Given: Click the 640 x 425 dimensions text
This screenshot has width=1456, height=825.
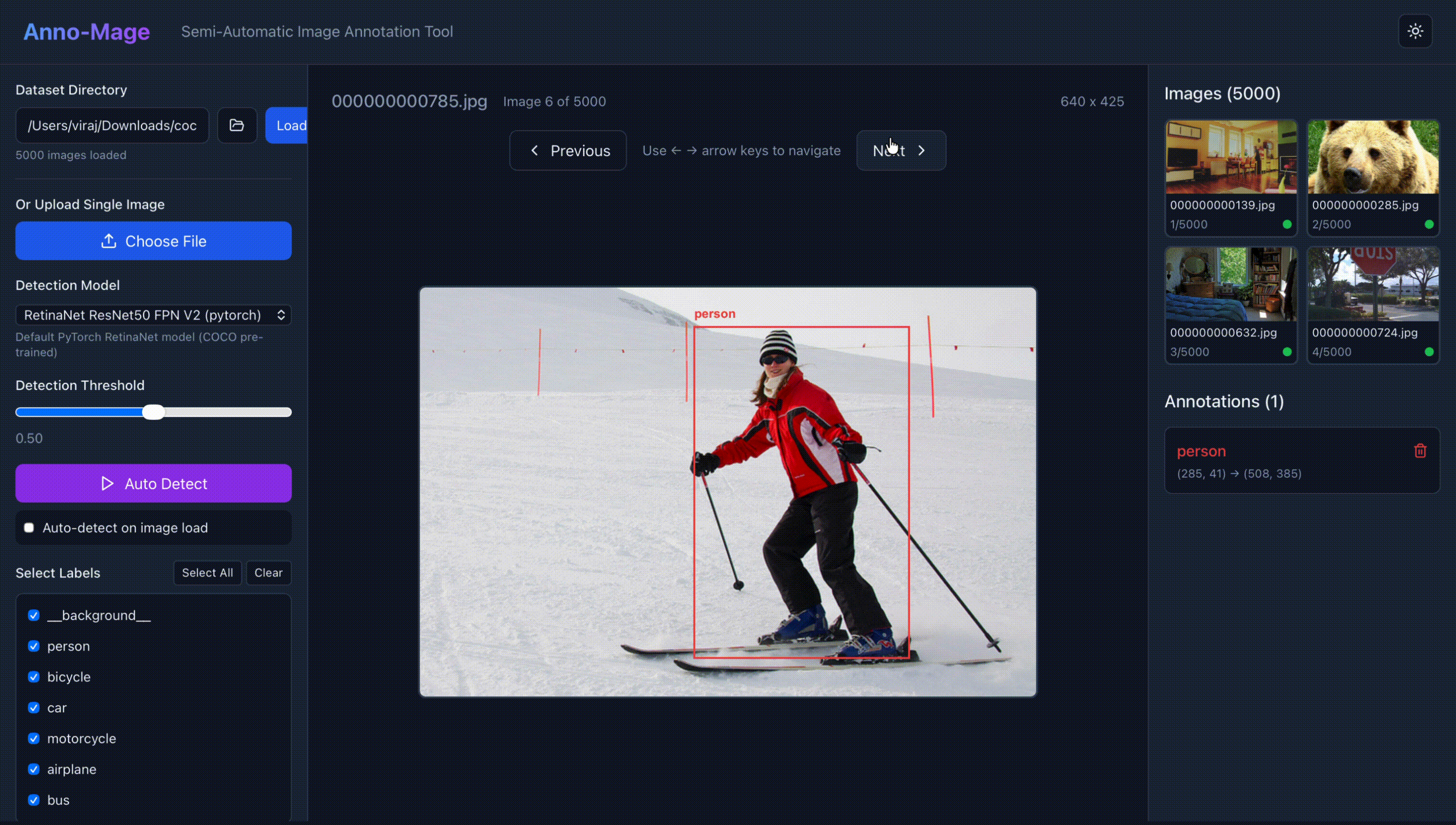Looking at the screenshot, I should tap(1092, 102).
